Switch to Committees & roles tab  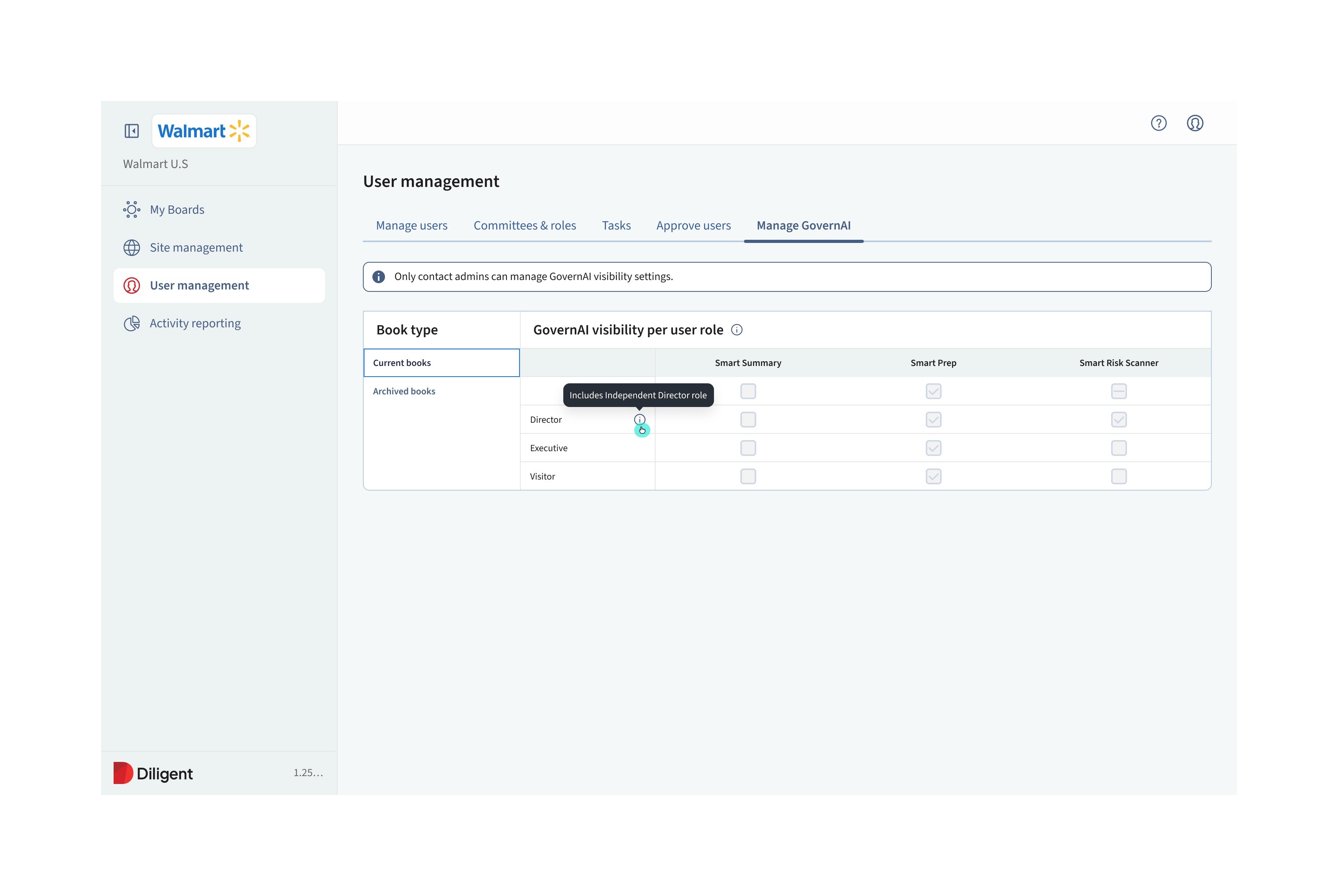coord(524,226)
